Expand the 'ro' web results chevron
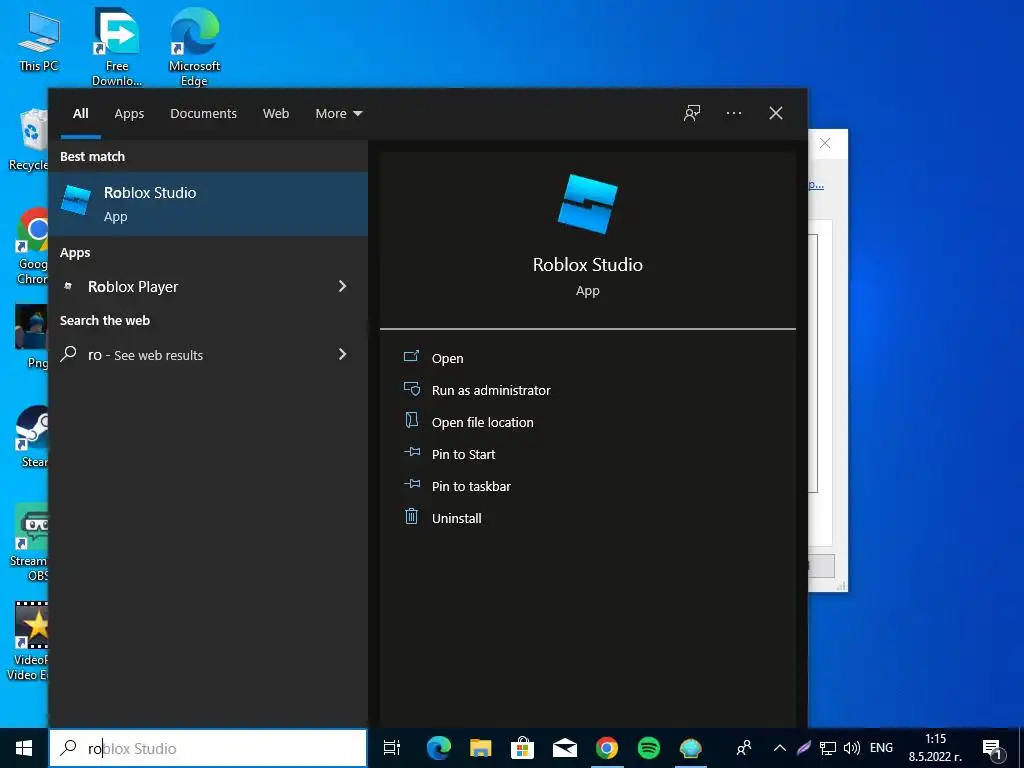1024x768 pixels. tap(342, 354)
